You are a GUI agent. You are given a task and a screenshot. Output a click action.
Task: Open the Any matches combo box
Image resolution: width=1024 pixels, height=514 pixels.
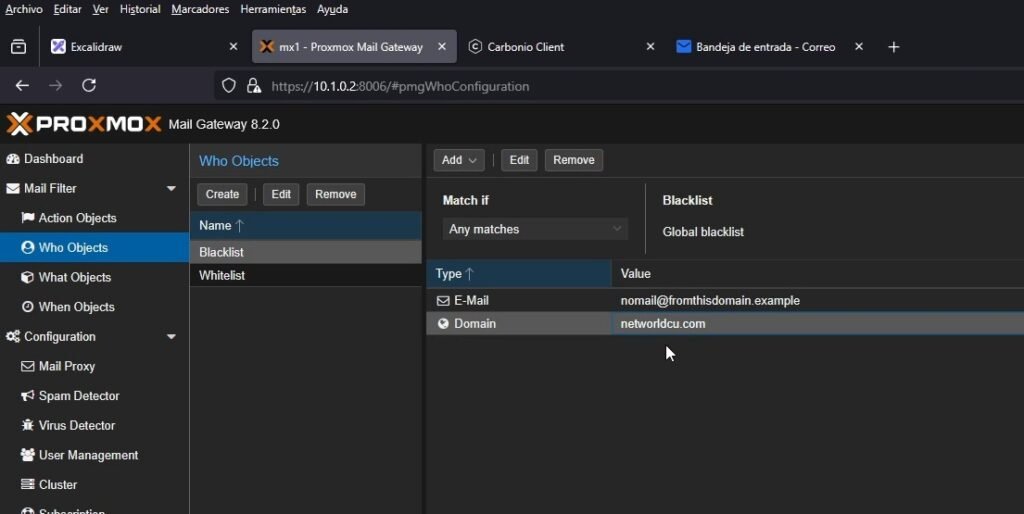point(535,229)
